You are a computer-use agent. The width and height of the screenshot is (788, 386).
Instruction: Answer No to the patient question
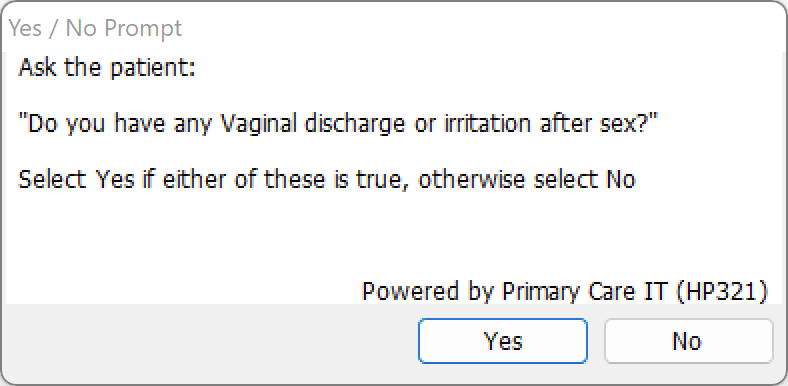[688, 341]
